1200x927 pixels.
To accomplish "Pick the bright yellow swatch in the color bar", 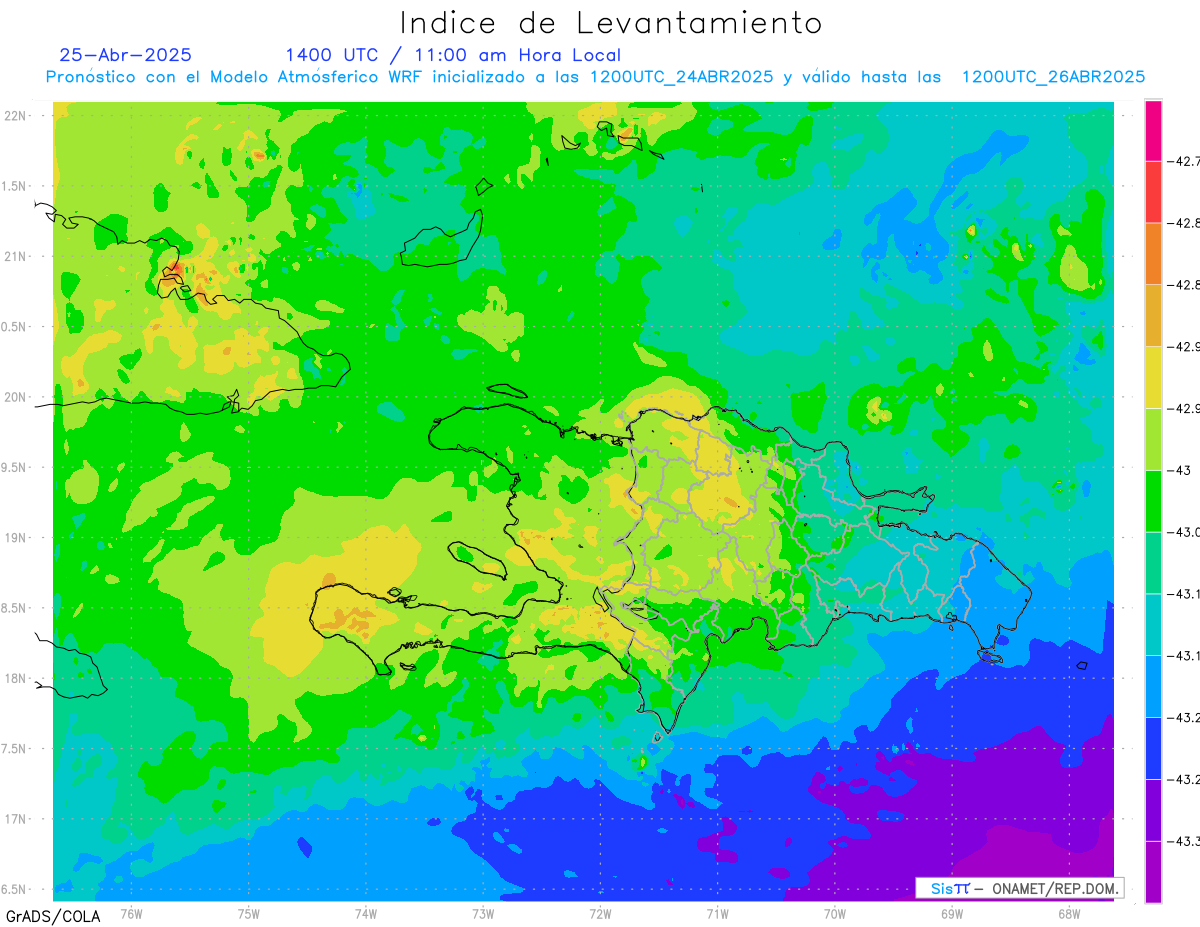I will point(1153,377).
